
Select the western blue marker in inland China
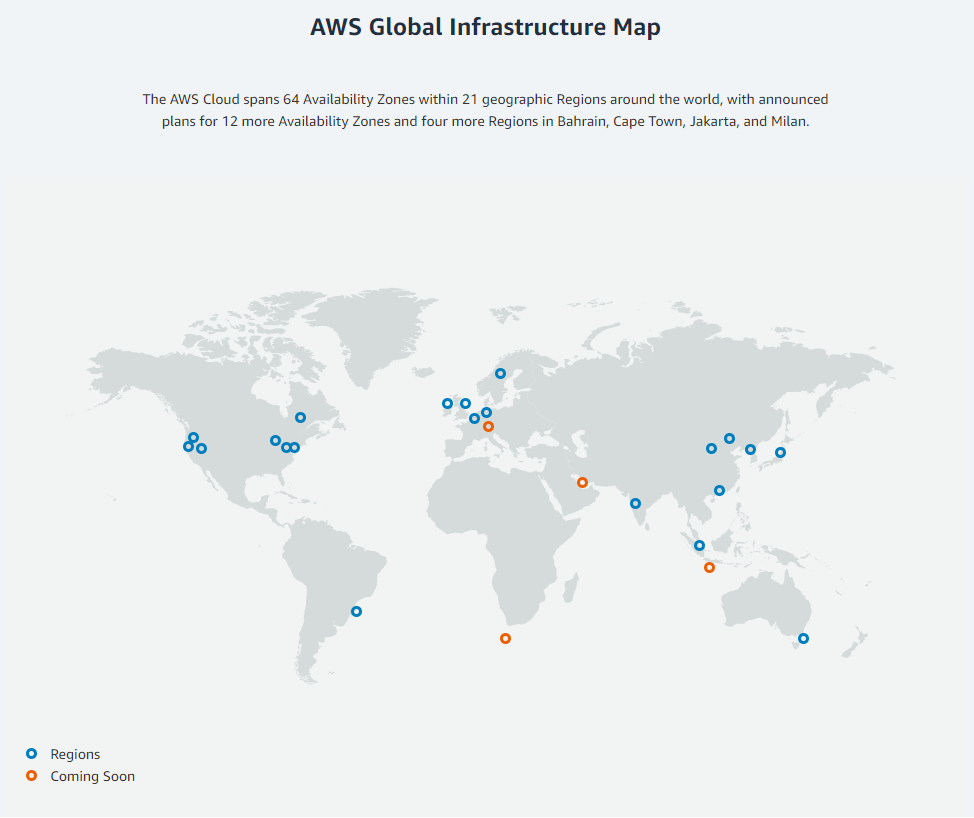point(711,448)
